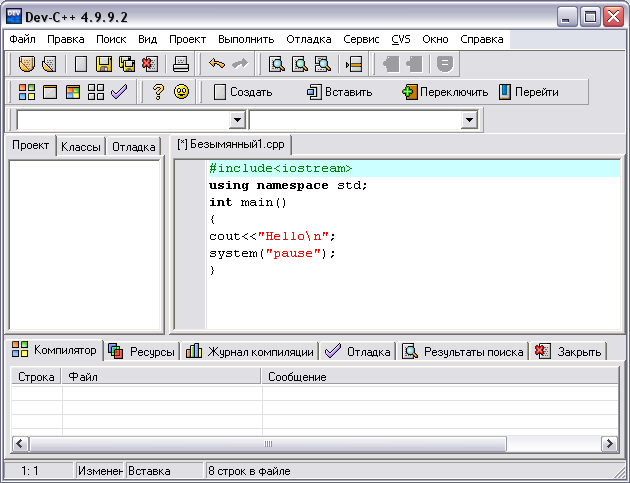Expand the first class browser dropdown arrow
This screenshot has height=483, width=630.
237,120
